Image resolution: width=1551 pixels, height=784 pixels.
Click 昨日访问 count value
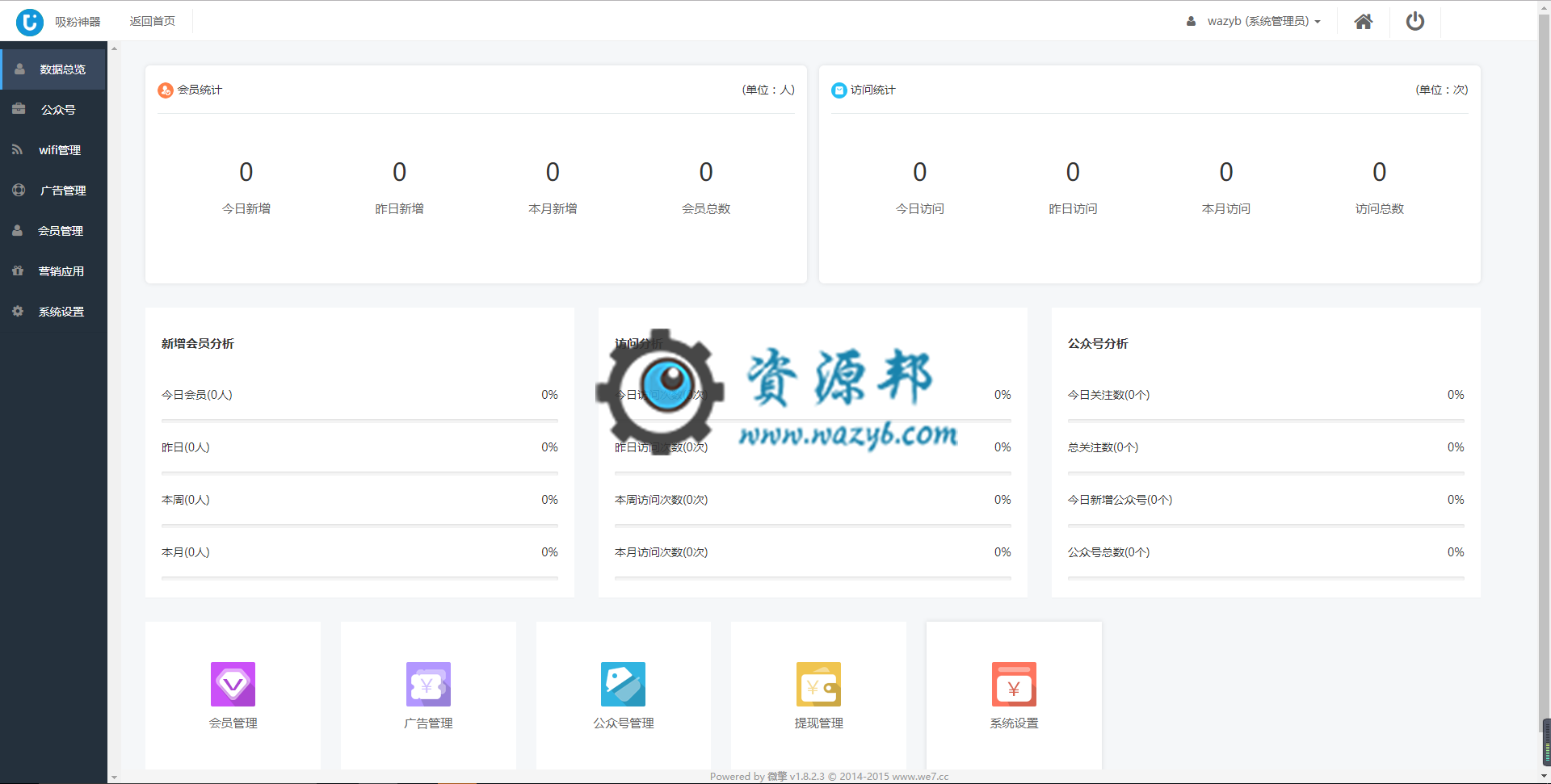click(1073, 172)
